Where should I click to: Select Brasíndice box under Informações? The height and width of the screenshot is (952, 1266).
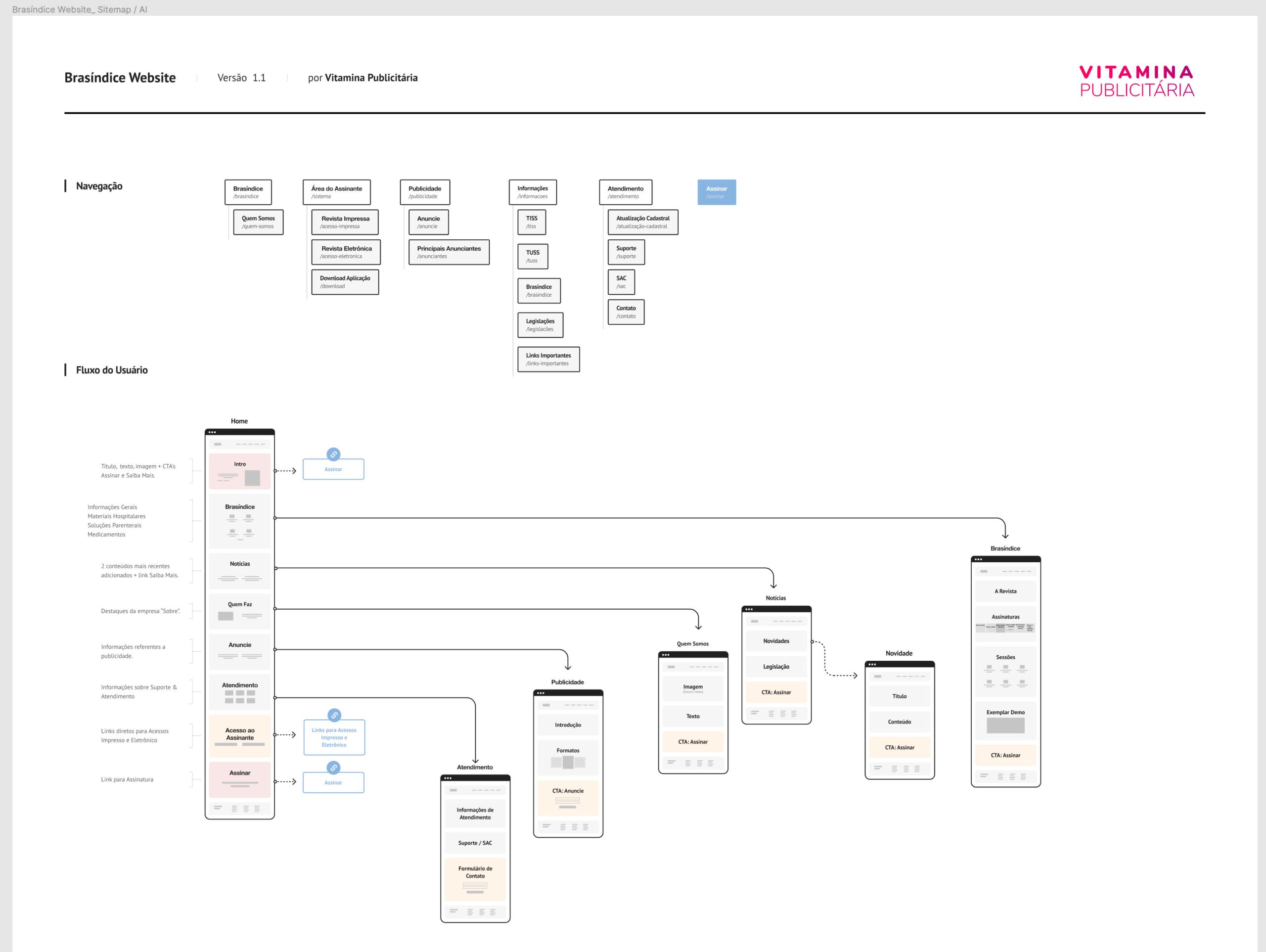click(539, 291)
